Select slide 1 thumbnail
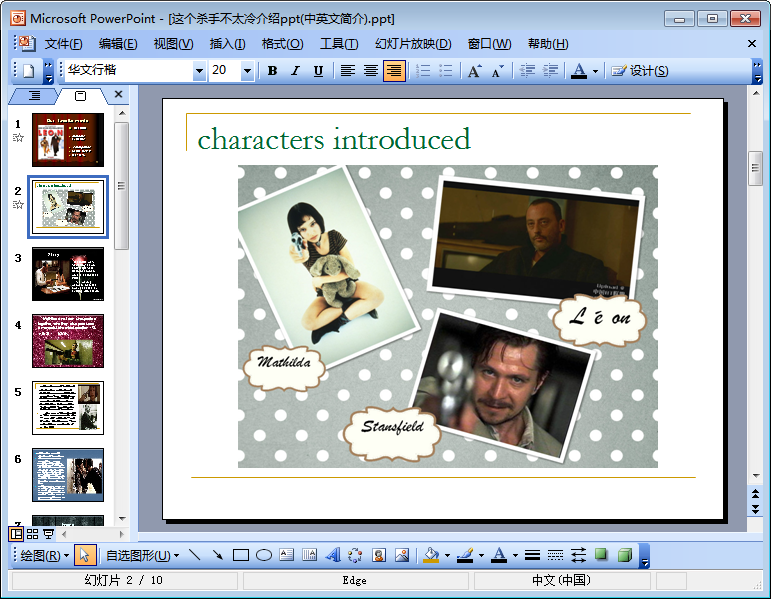Image resolution: width=771 pixels, height=599 pixels. [x=68, y=140]
